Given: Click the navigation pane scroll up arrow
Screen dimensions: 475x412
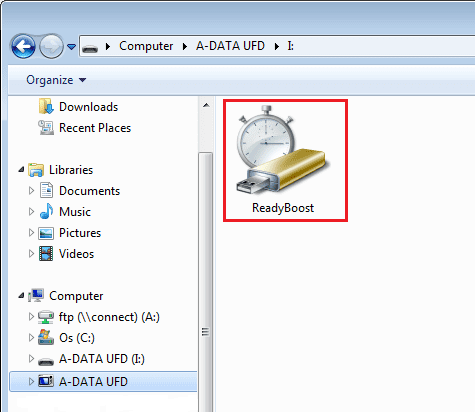Looking at the screenshot, I should click(x=206, y=106).
